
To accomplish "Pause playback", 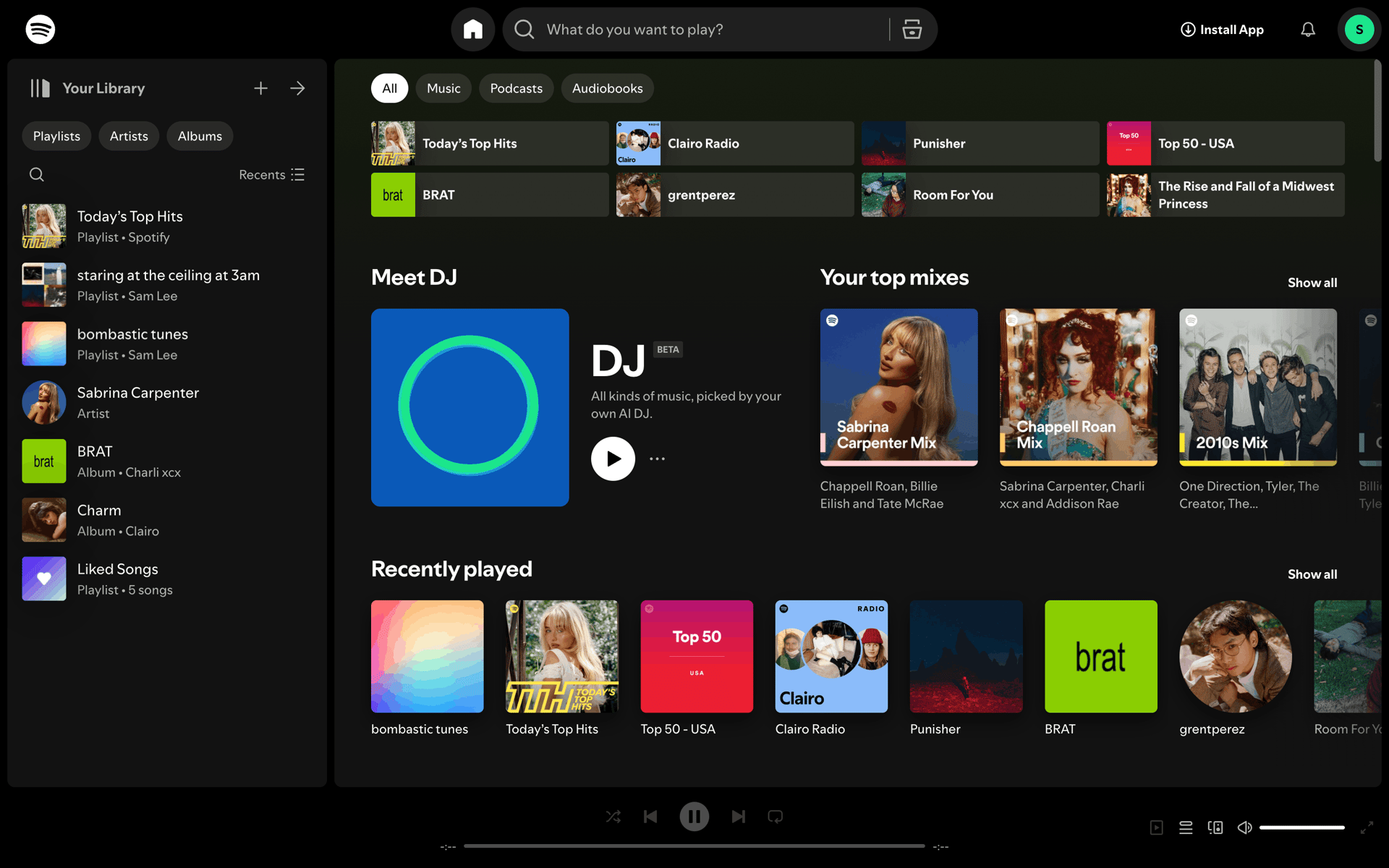I will pyautogui.click(x=694, y=817).
